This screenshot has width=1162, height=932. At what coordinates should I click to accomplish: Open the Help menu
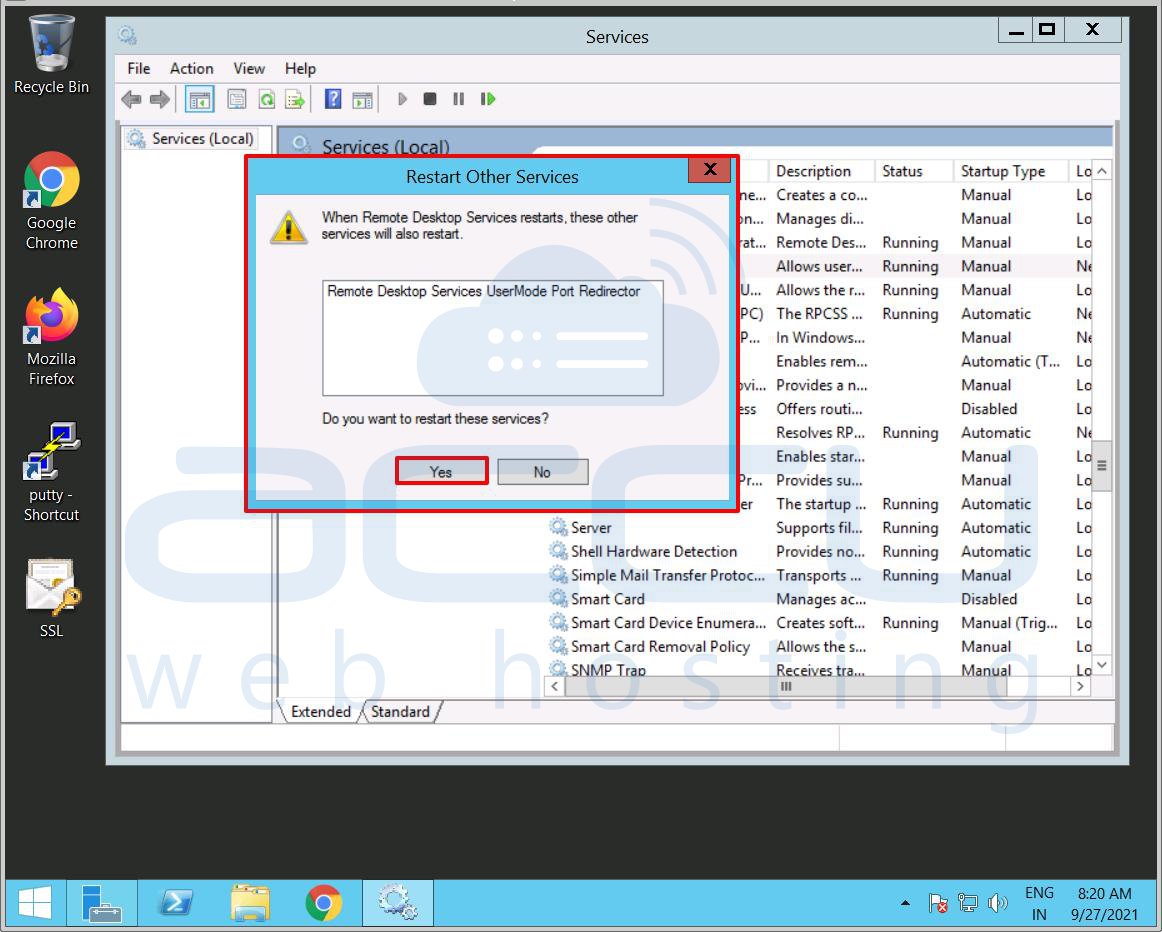[300, 68]
